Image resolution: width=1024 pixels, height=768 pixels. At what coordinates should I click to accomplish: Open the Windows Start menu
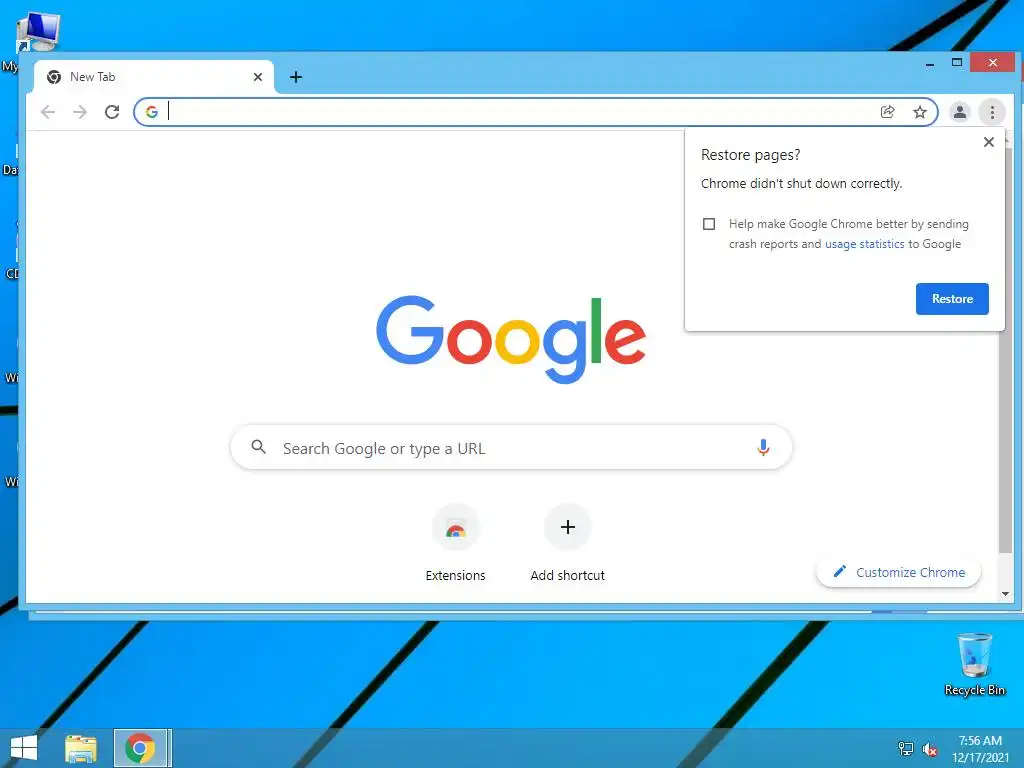tap(24, 748)
